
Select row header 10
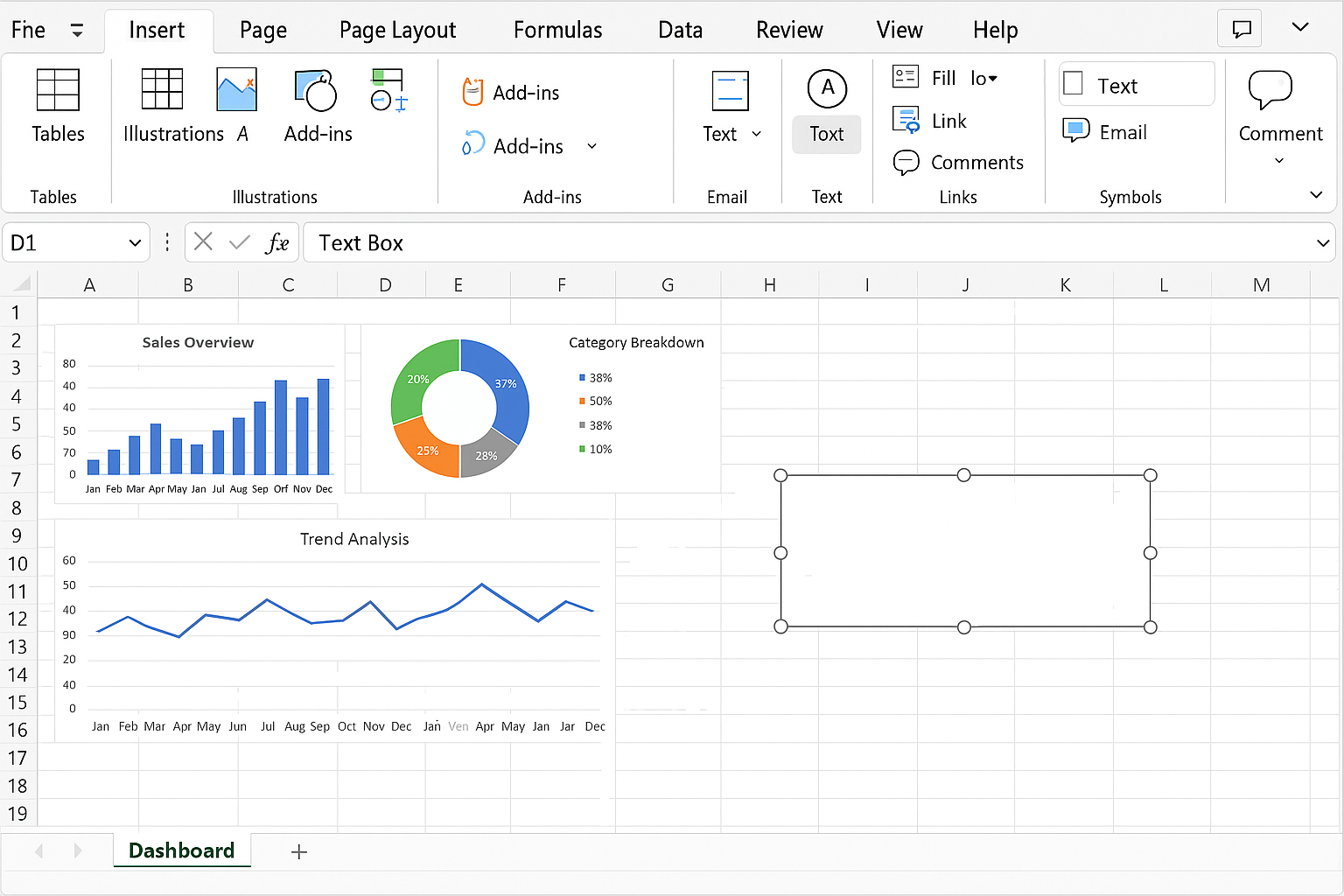point(17,563)
